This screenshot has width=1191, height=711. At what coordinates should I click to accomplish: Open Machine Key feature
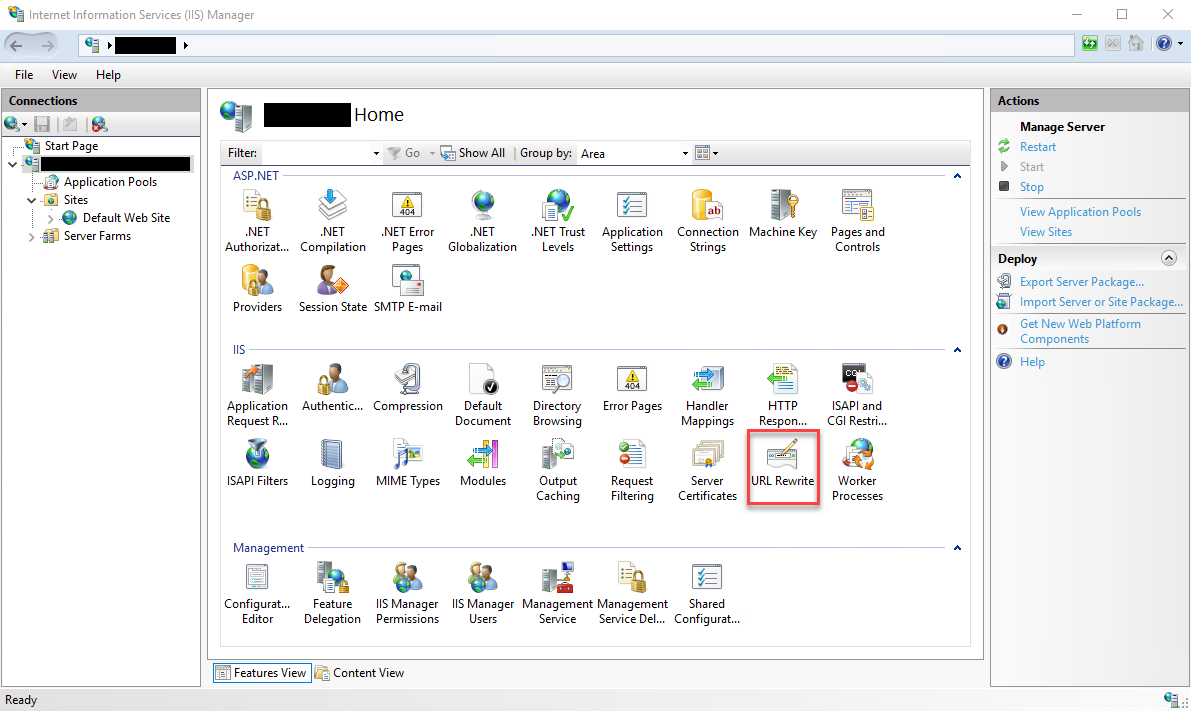coord(782,214)
